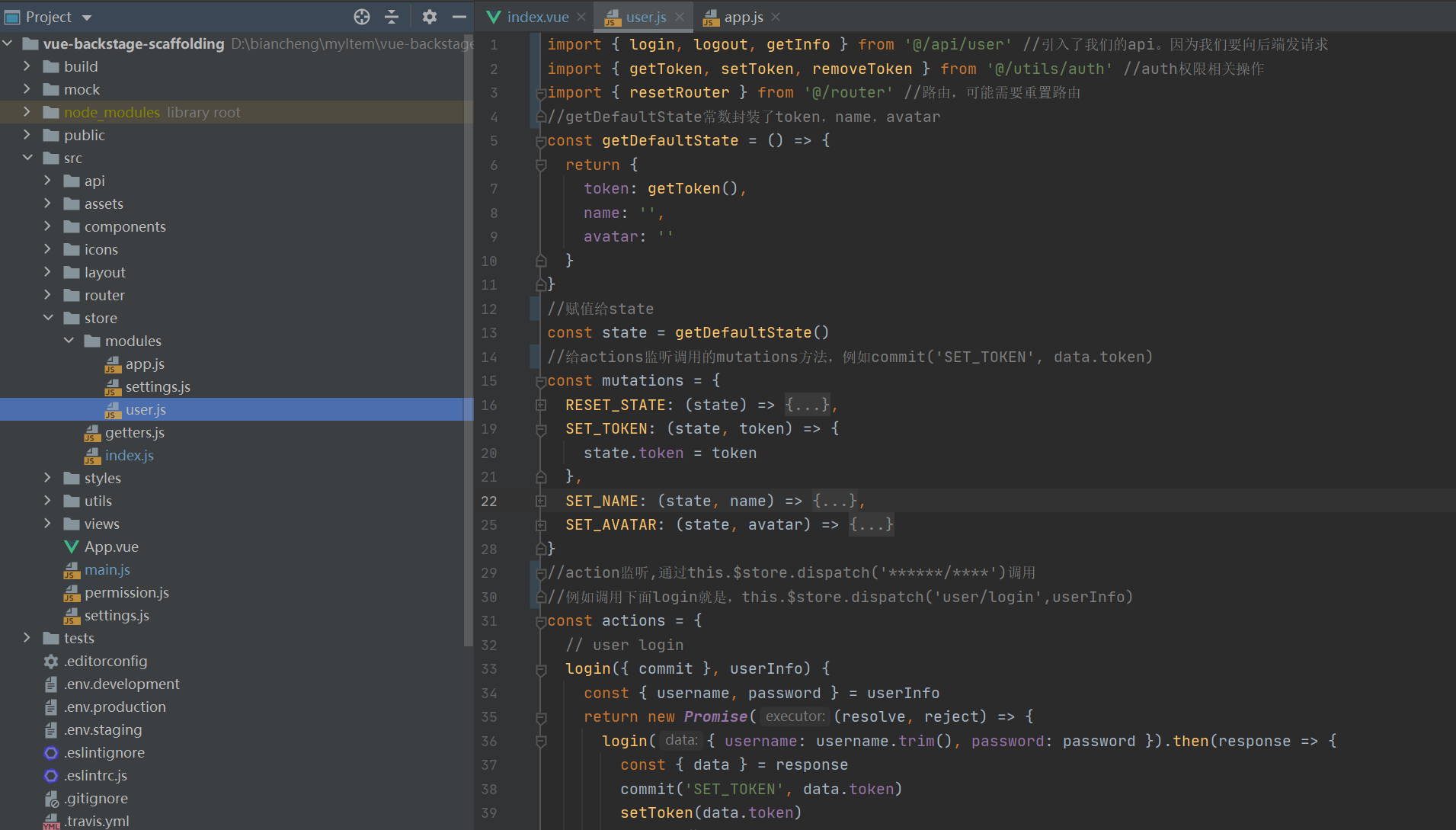The height and width of the screenshot is (830, 1456).
Task: Select the assets folder
Action: coord(104,203)
